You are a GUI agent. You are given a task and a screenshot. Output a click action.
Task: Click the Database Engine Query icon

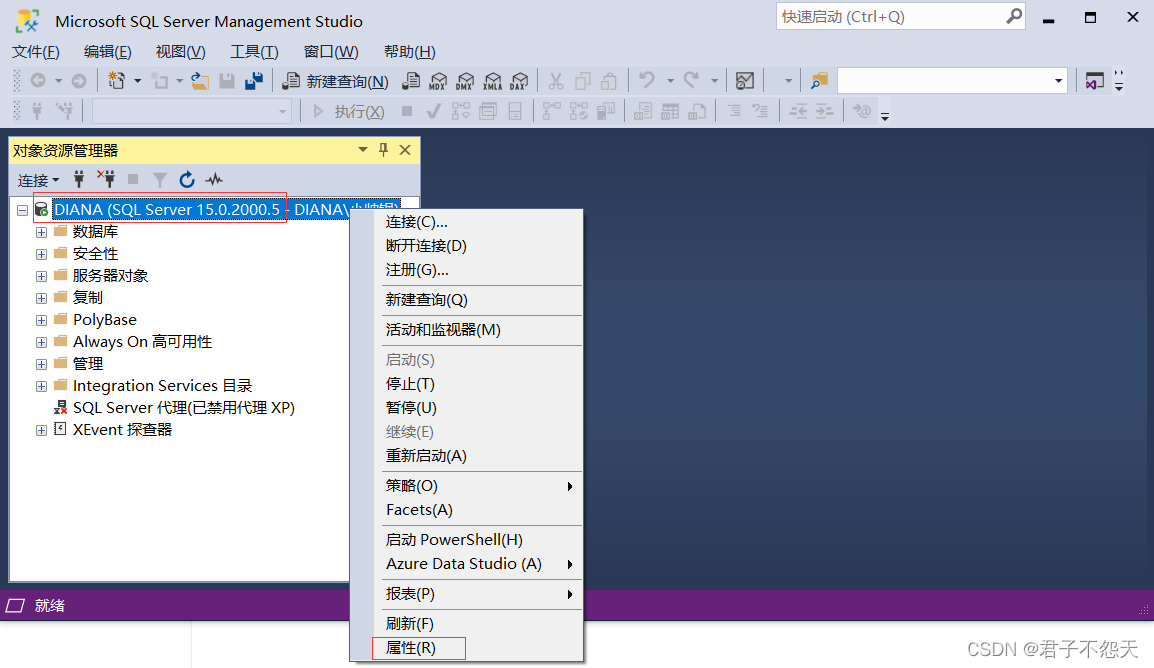(x=411, y=81)
